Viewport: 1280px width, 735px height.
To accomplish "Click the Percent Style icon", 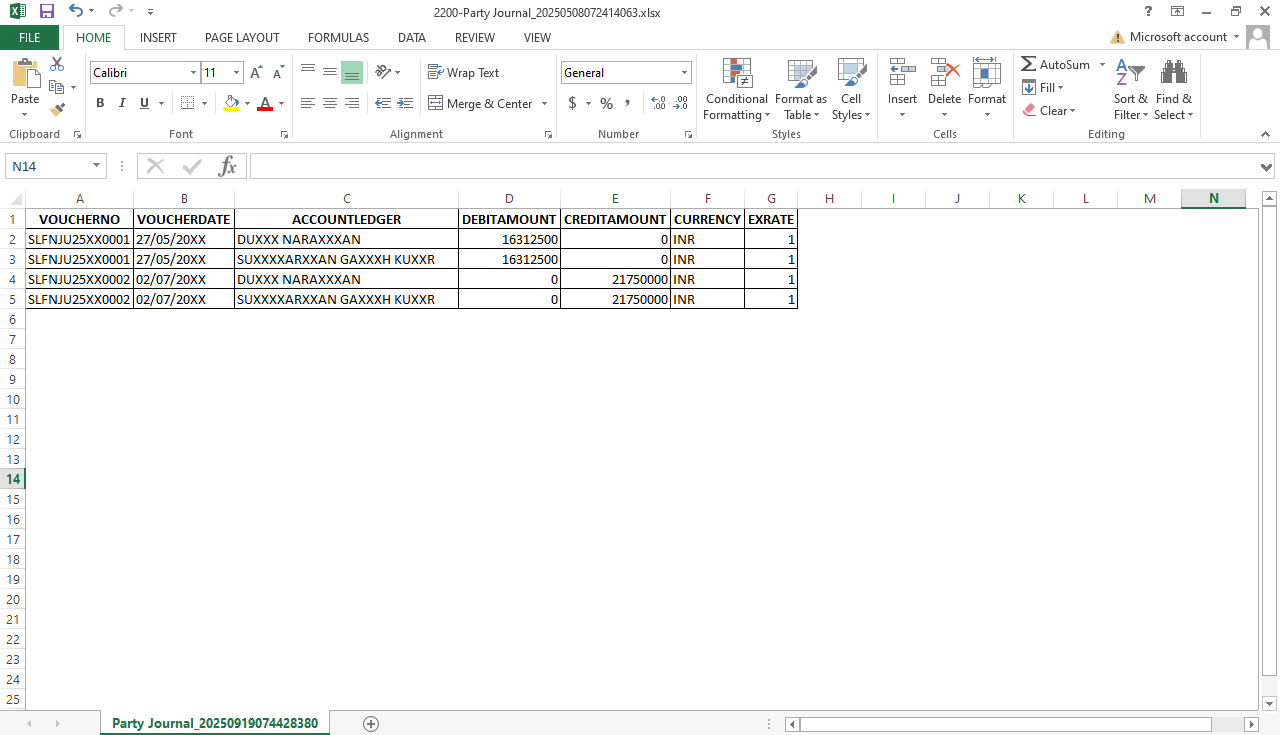I will point(606,103).
